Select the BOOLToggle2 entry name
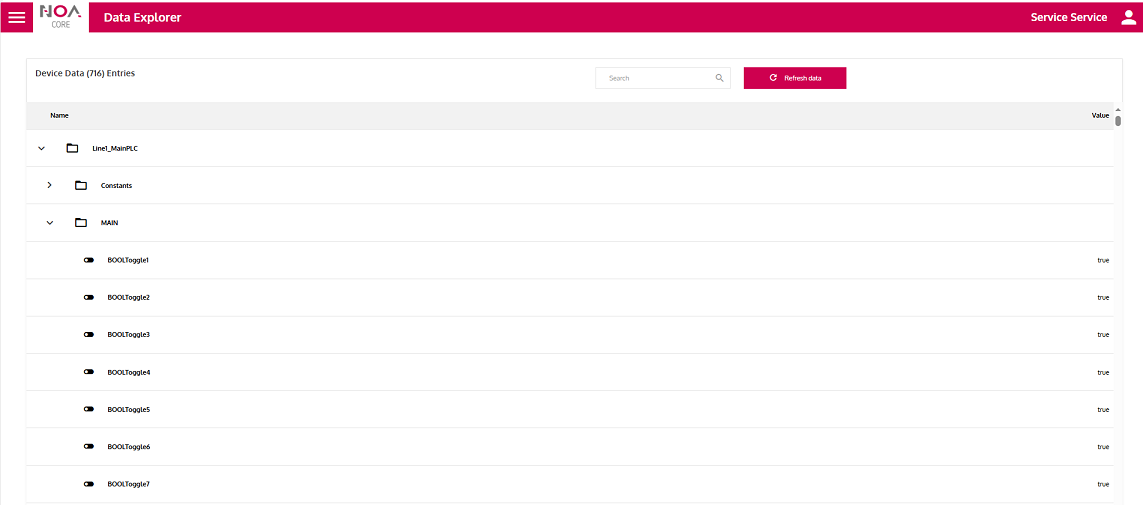 click(128, 297)
